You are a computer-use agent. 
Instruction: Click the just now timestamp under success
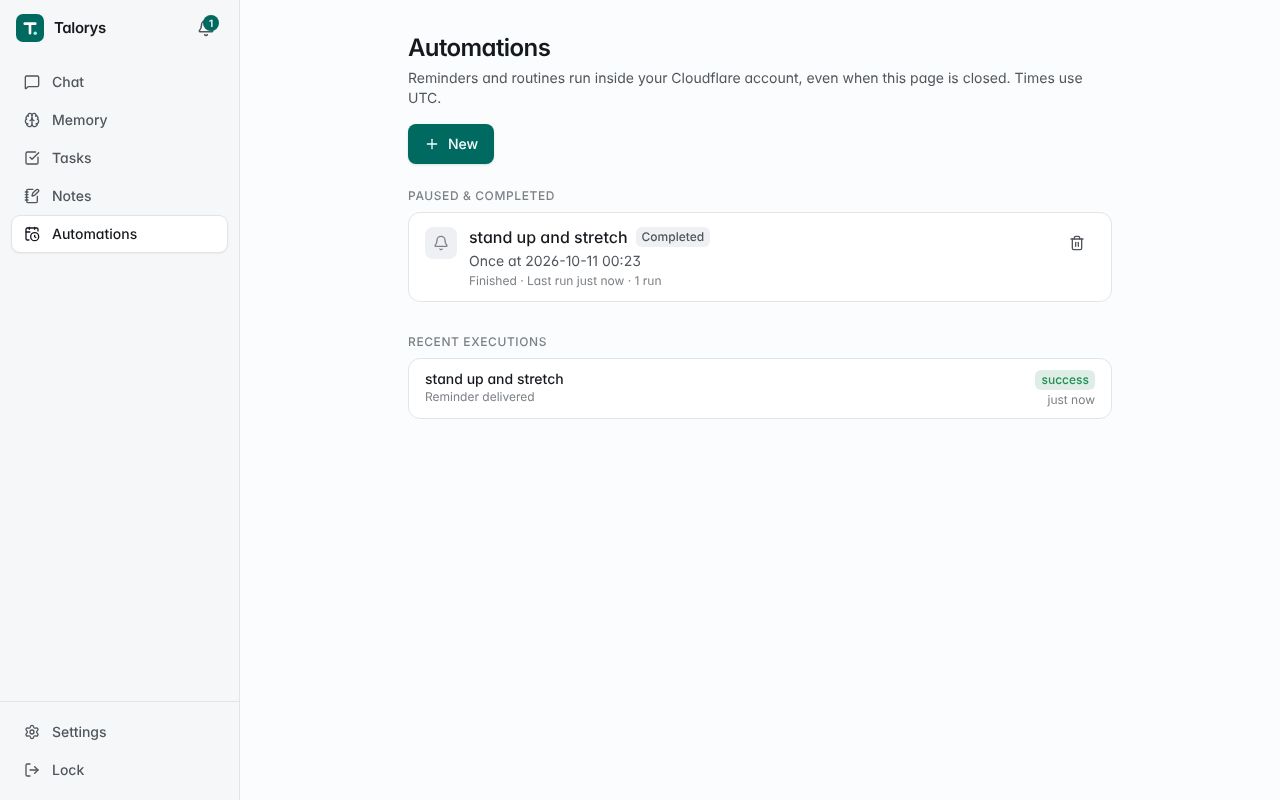[1071, 400]
